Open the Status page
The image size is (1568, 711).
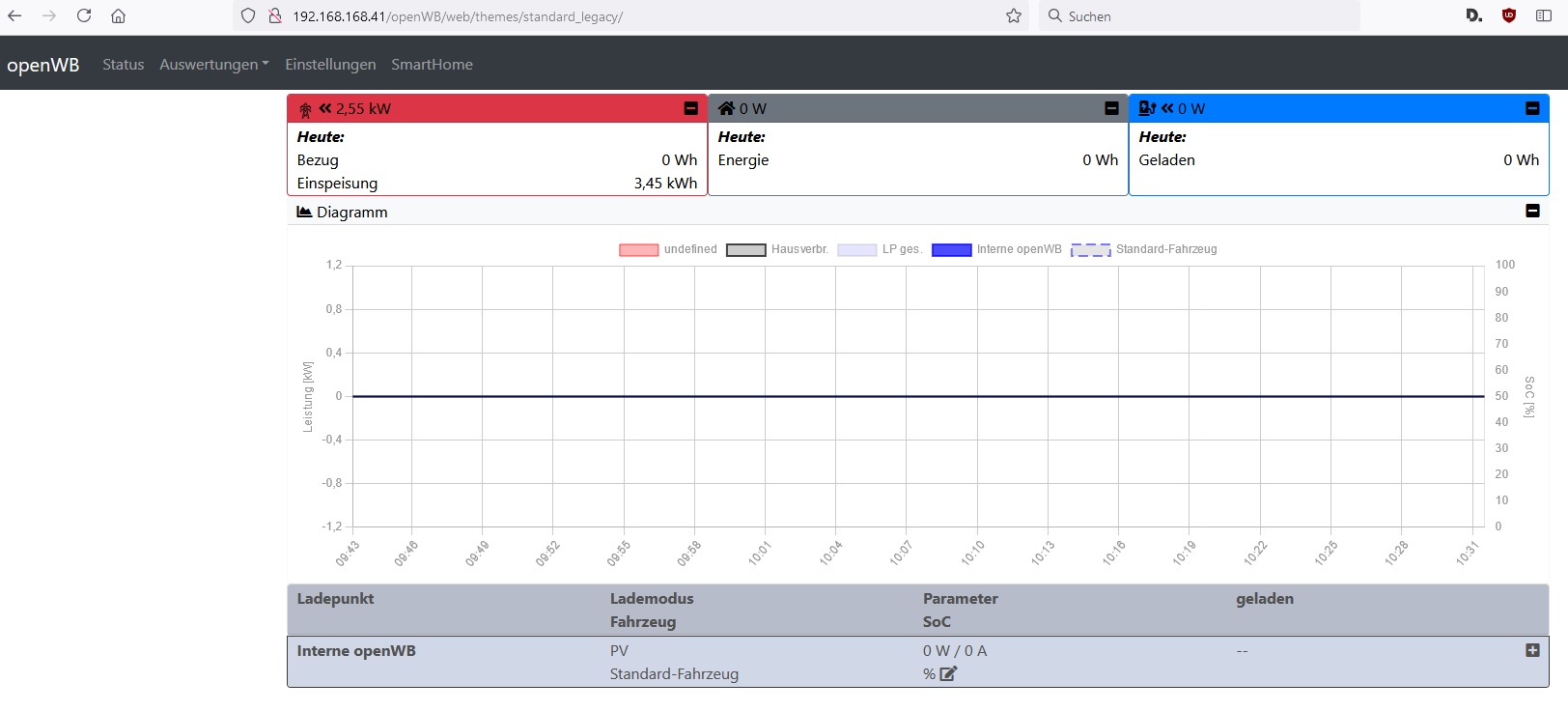tap(124, 64)
